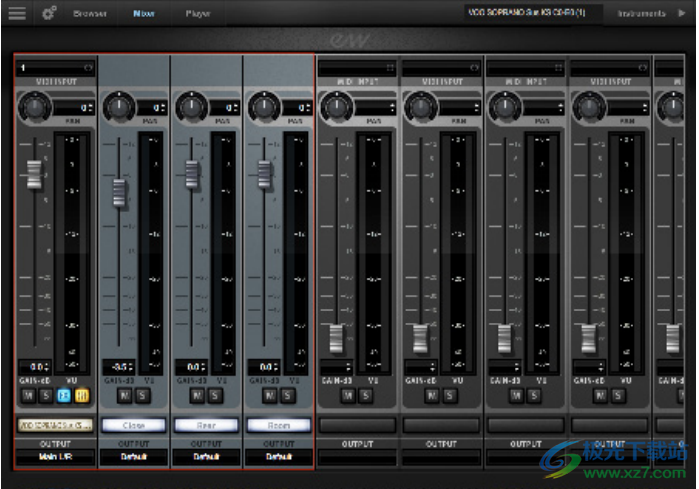The width and height of the screenshot is (699, 489).
Task: Open the Rear channel Default output dropdown
Action: (206, 456)
